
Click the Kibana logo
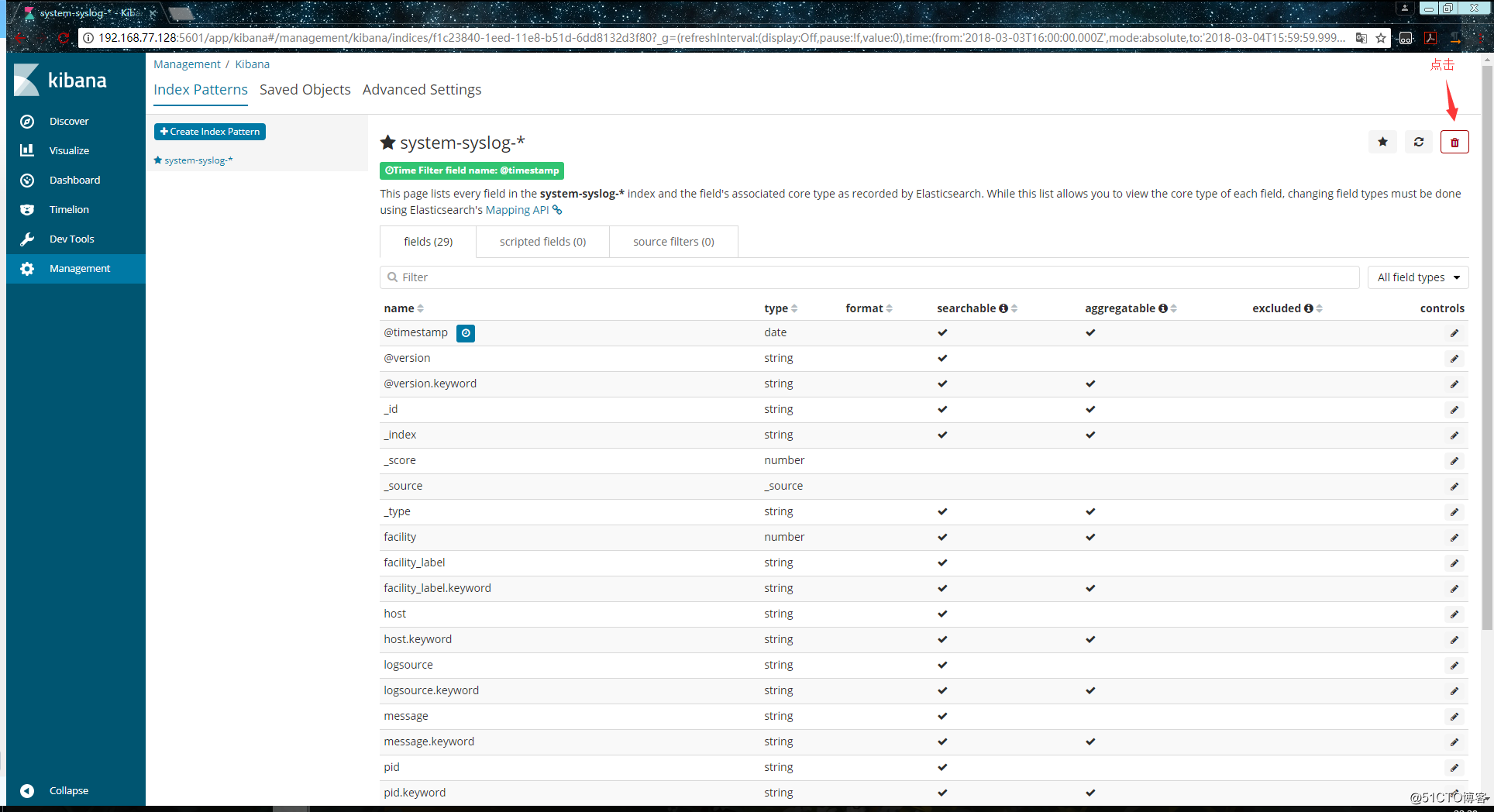coord(60,80)
